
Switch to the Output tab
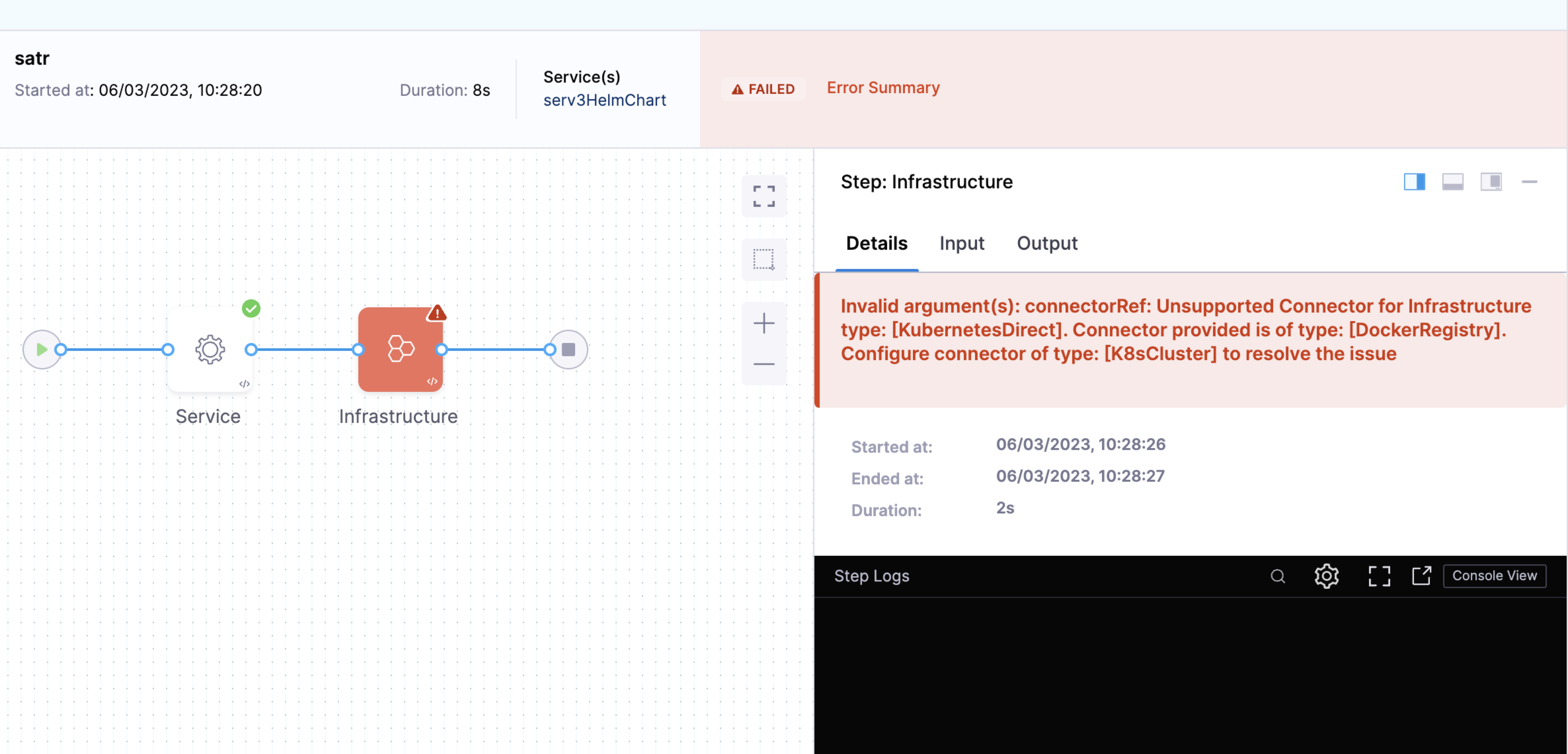click(1047, 244)
